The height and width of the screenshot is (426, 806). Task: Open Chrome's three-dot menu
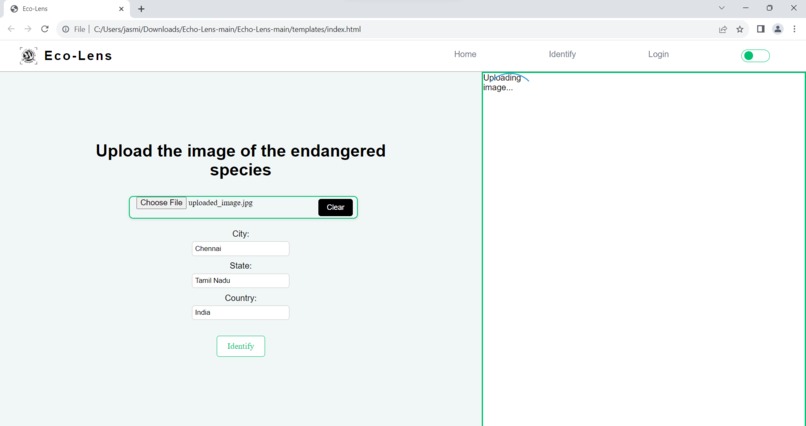pyautogui.click(x=794, y=29)
